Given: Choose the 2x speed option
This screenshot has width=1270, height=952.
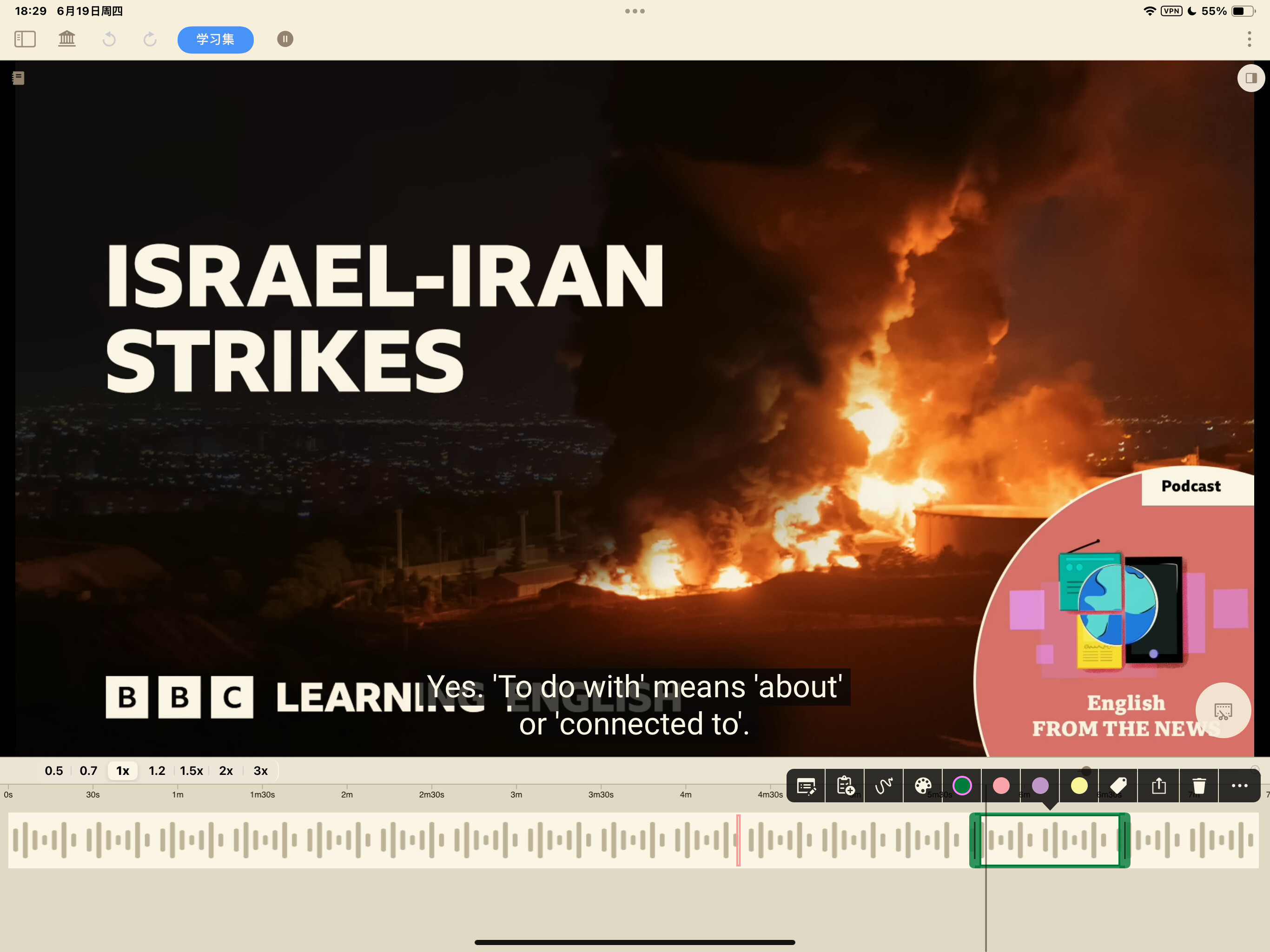Looking at the screenshot, I should point(226,771).
